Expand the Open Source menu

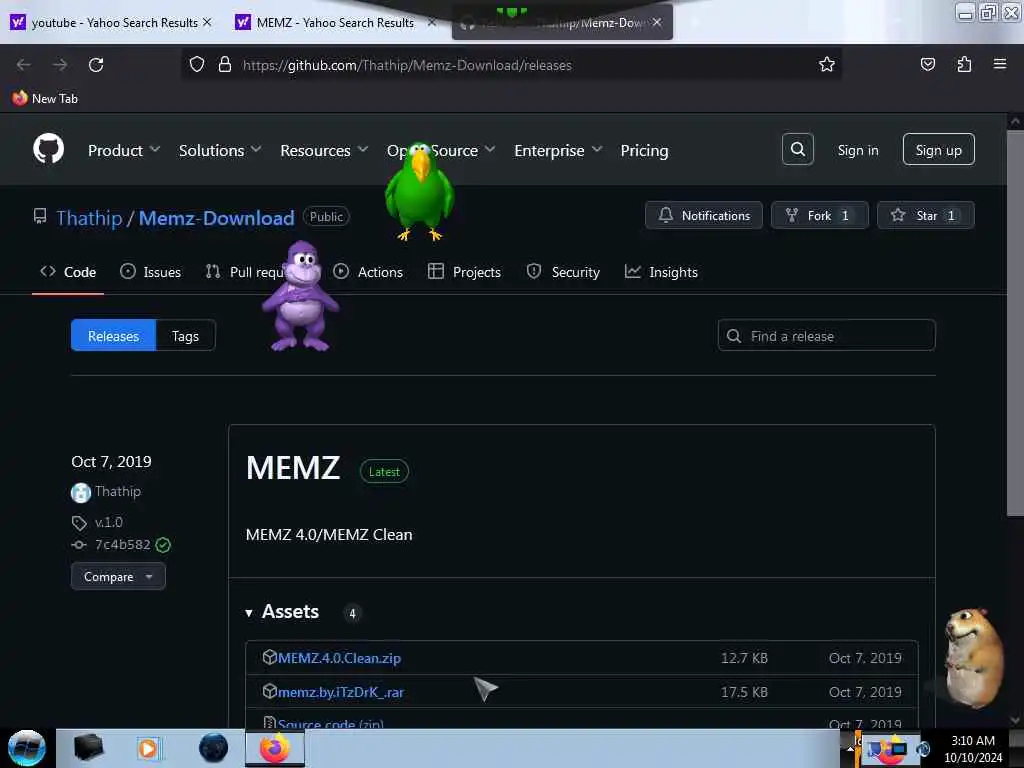coord(441,150)
